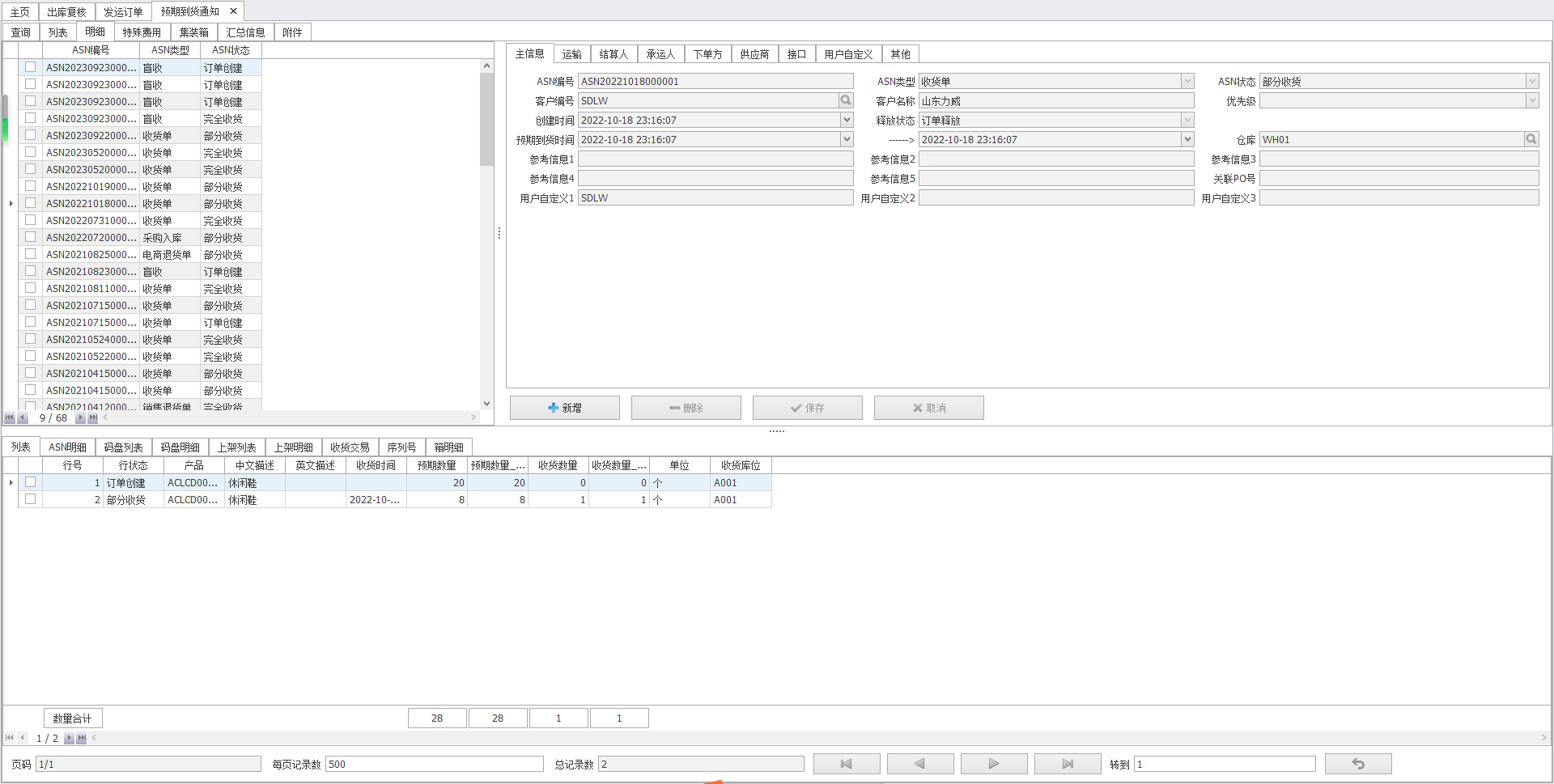This screenshot has height=784, width=1554.
Task: Go to first page of ASN list
Action: coord(9,418)
